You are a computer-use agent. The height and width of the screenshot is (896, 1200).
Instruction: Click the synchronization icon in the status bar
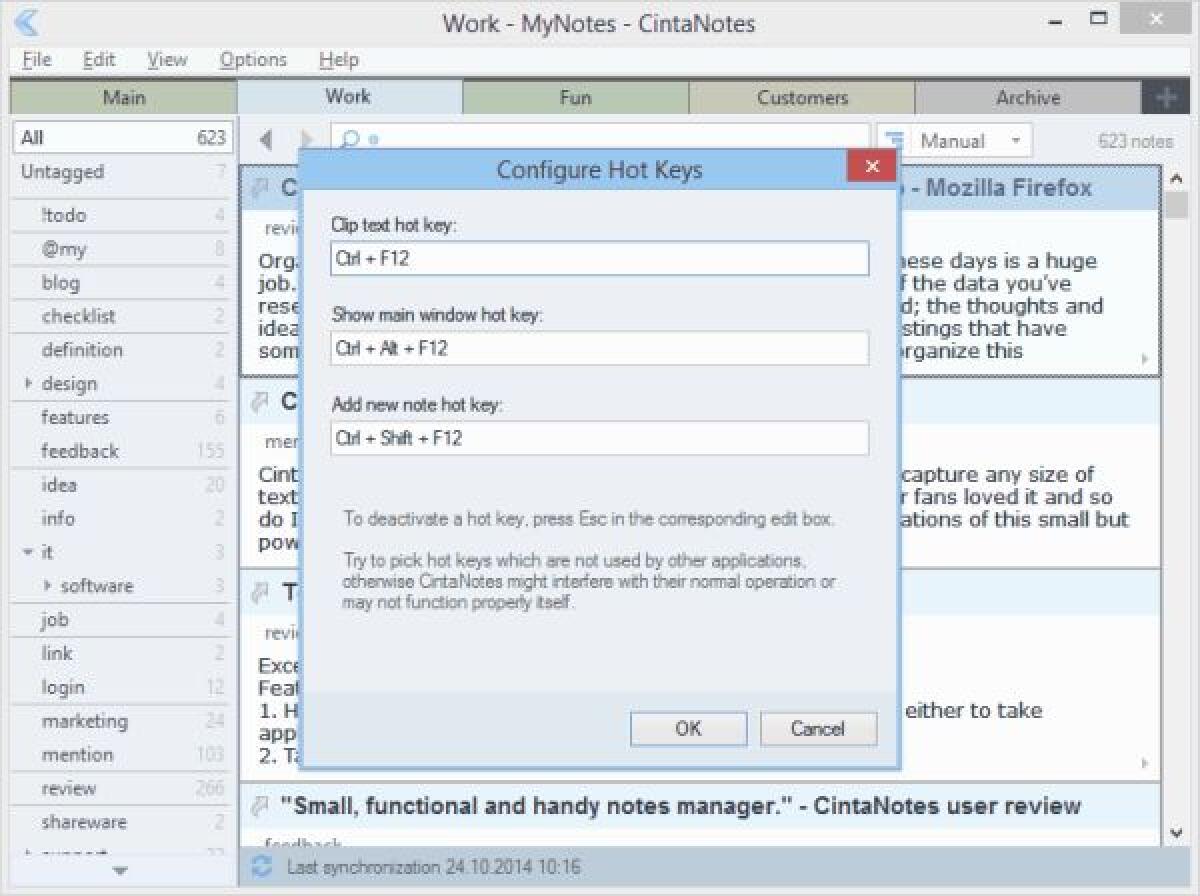click(x=262, y=867)
